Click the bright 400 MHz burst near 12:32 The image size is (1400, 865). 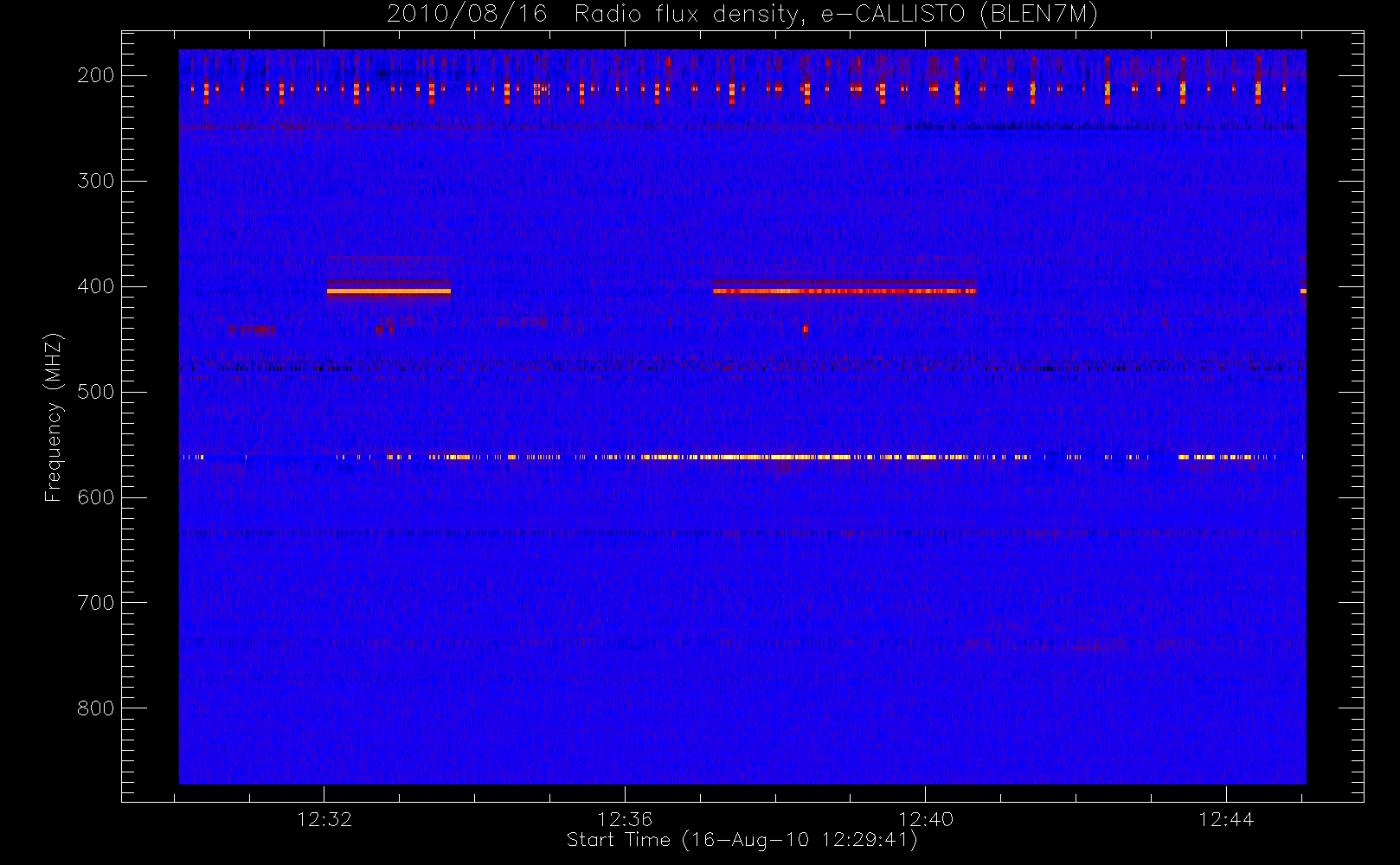(389, 292)
